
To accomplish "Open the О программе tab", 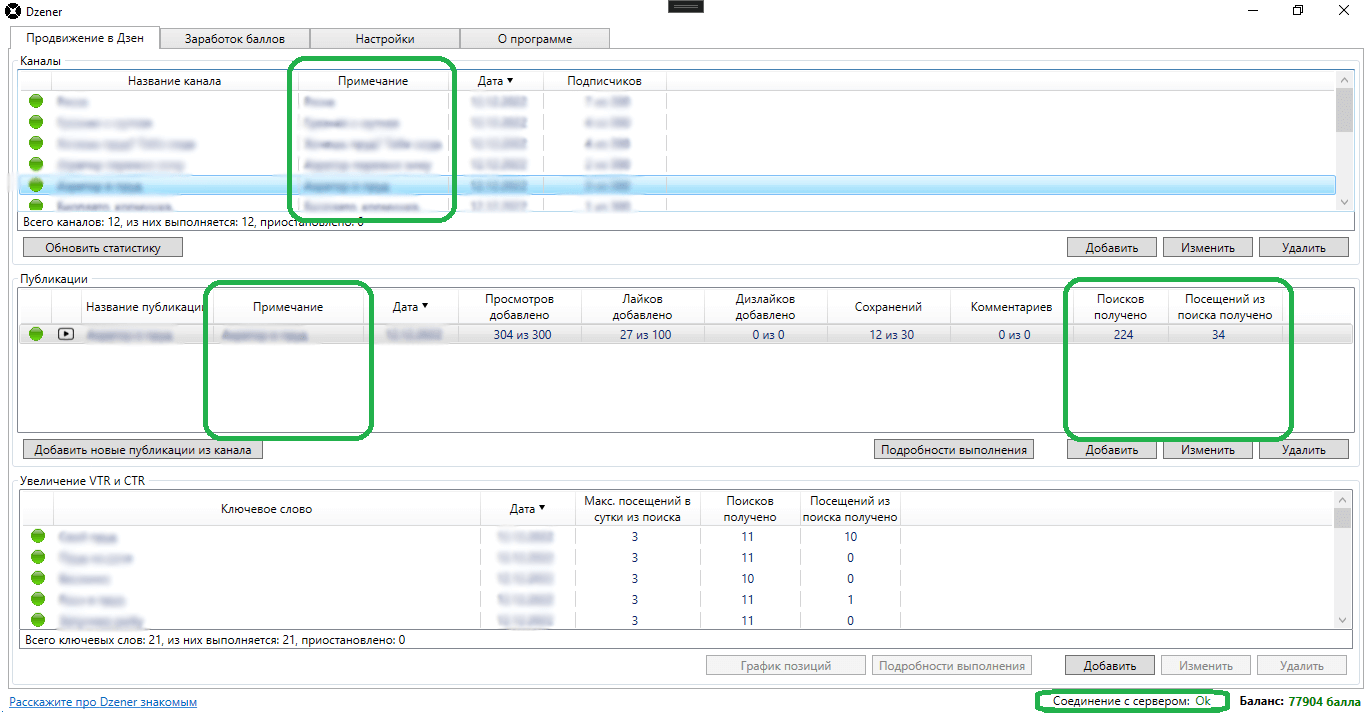I will [535, 39].
